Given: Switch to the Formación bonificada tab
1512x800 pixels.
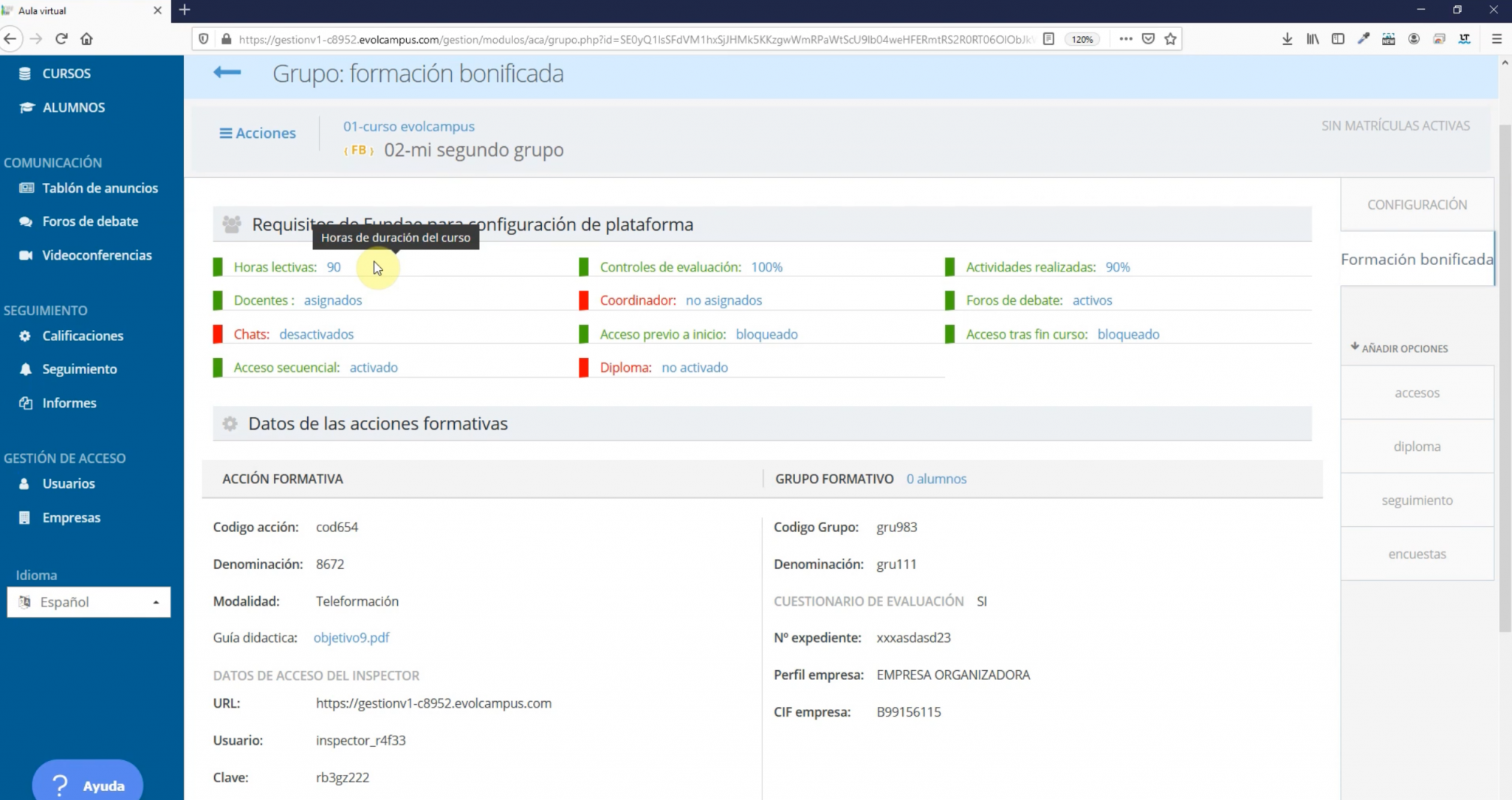Looking at the screenshot, I should (1417, 259).
